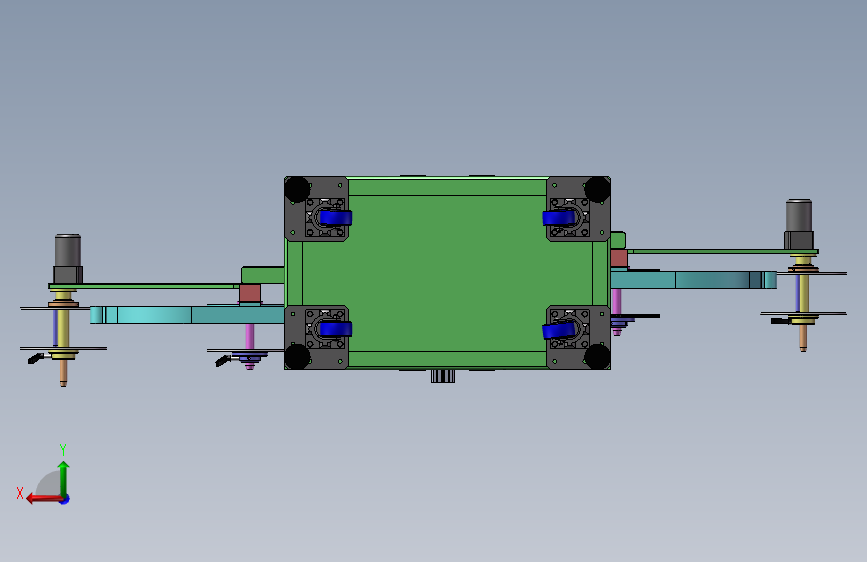Select the large green center plate of the model
Screen dimensions: 867x562
pyautogui.click(x=447, y=273)
